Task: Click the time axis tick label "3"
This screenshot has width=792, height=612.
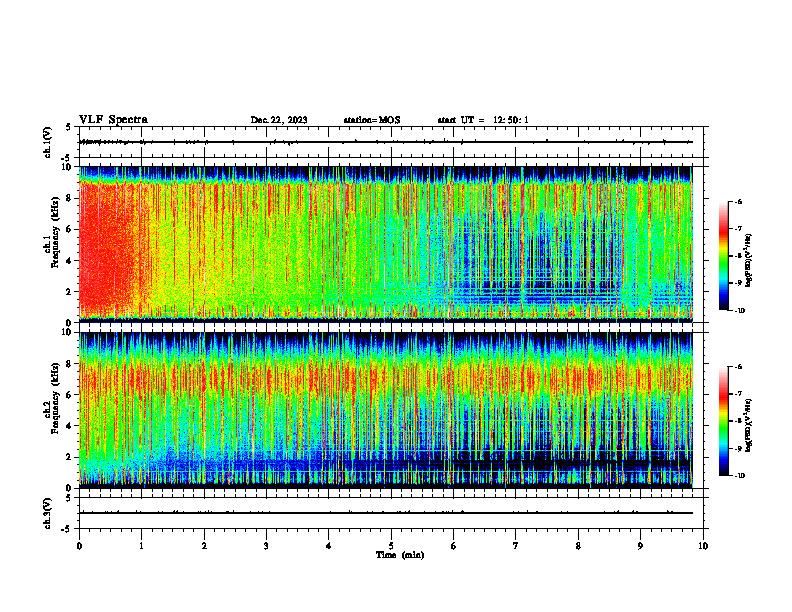Action: [x=266, y=546]
